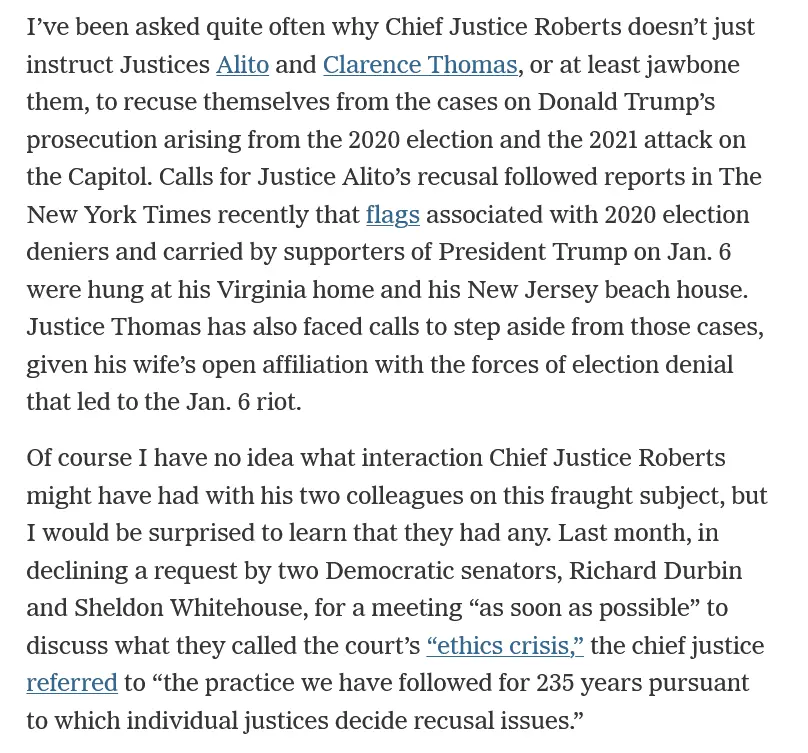This screenshot has width=808, height=753.
Task: Click the word "jawbone"
Action: (x=688, y=65)
